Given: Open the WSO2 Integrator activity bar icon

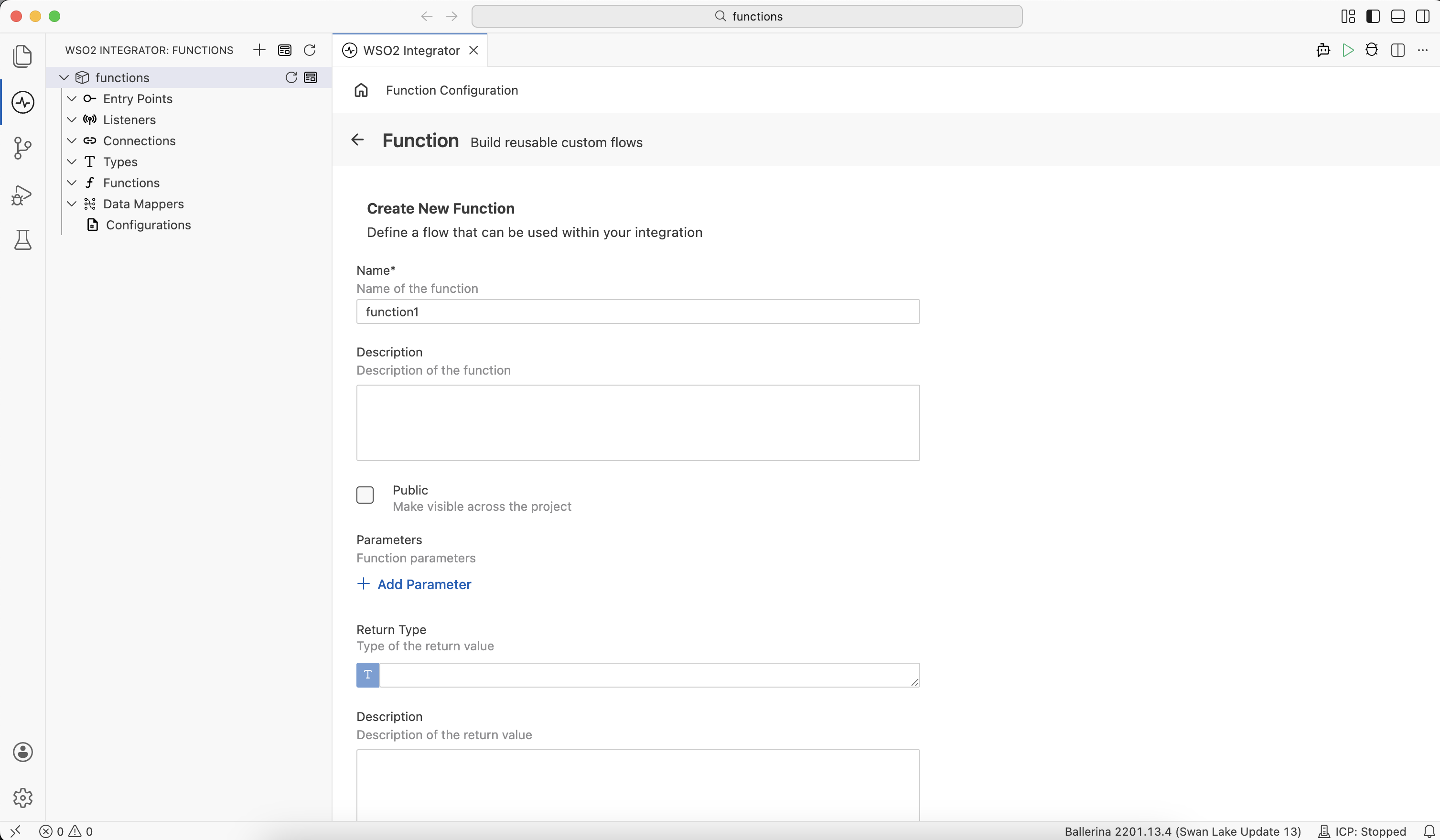Looking at the screenshot, I should tap(22, 102).
